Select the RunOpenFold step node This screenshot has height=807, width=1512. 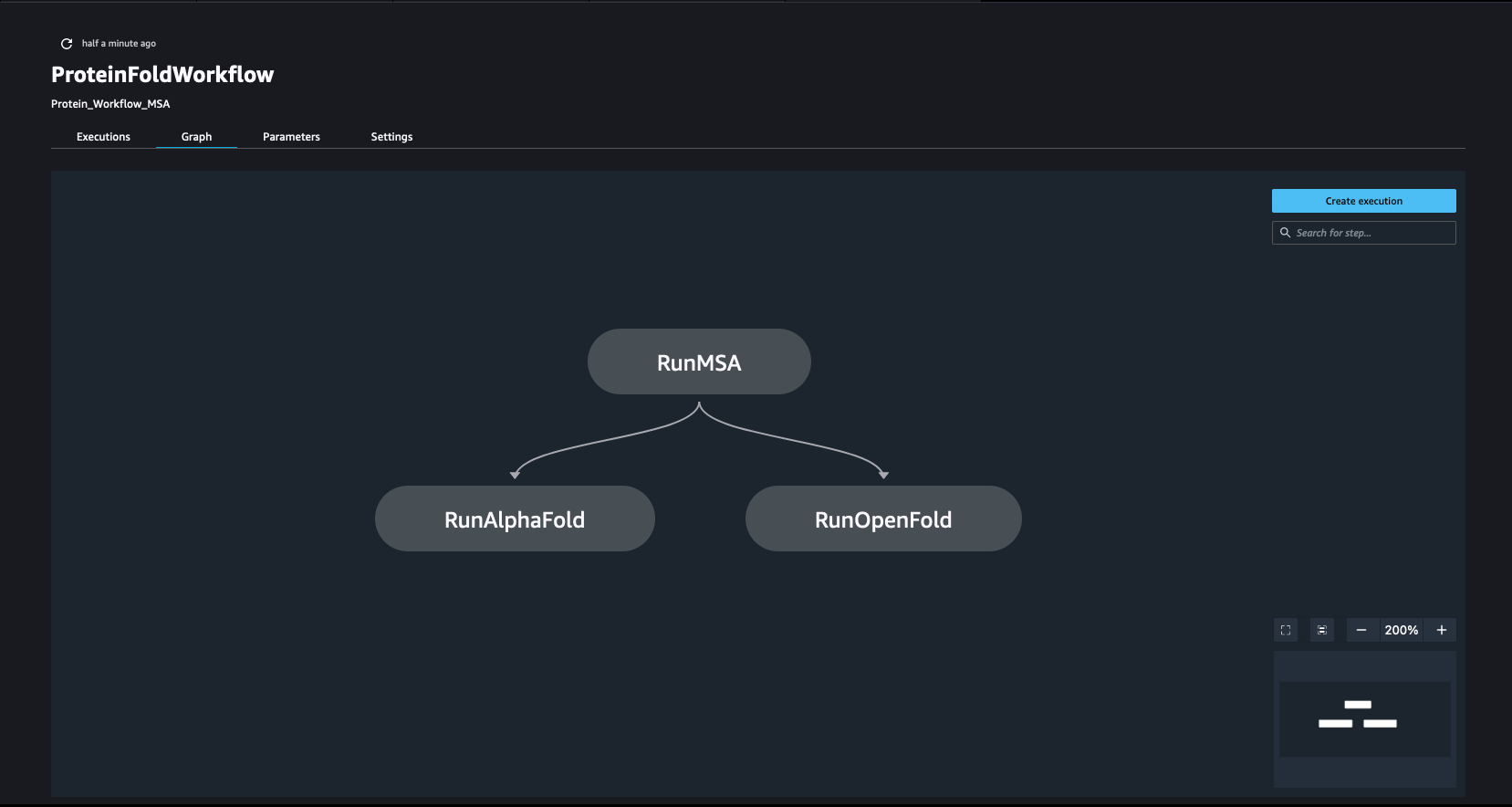point(883,519)
